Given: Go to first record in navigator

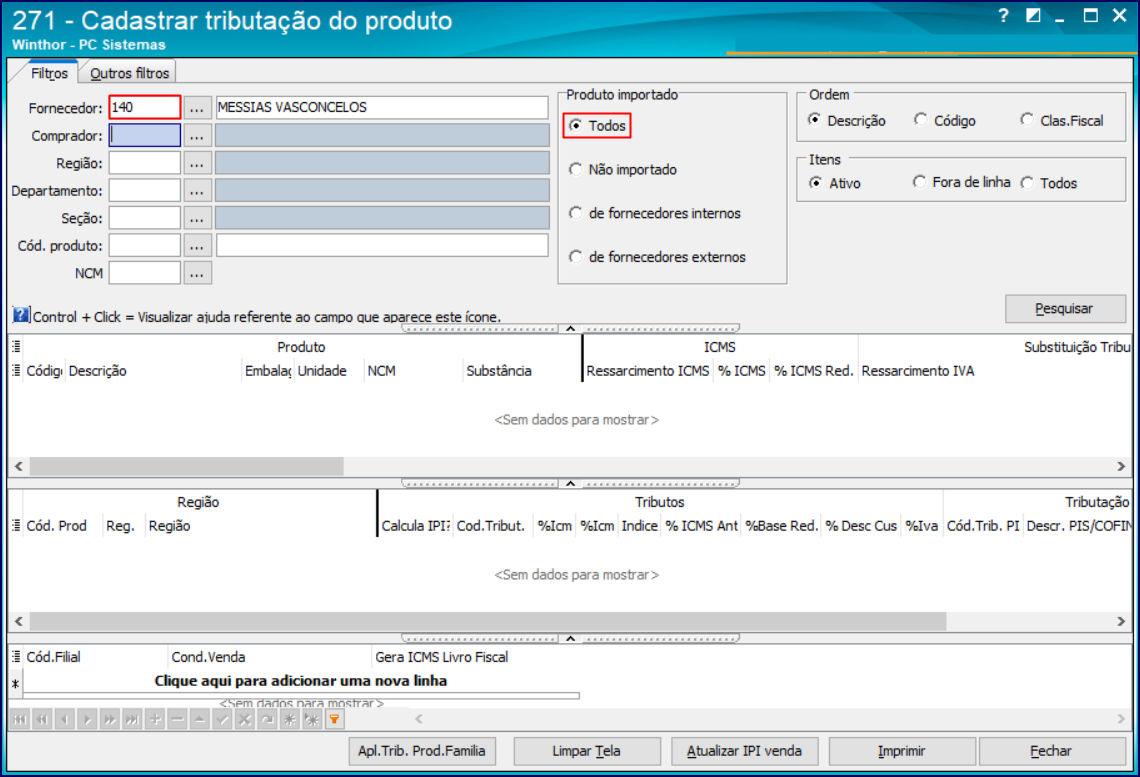Looking at the screenshot, I should point(20,720).
